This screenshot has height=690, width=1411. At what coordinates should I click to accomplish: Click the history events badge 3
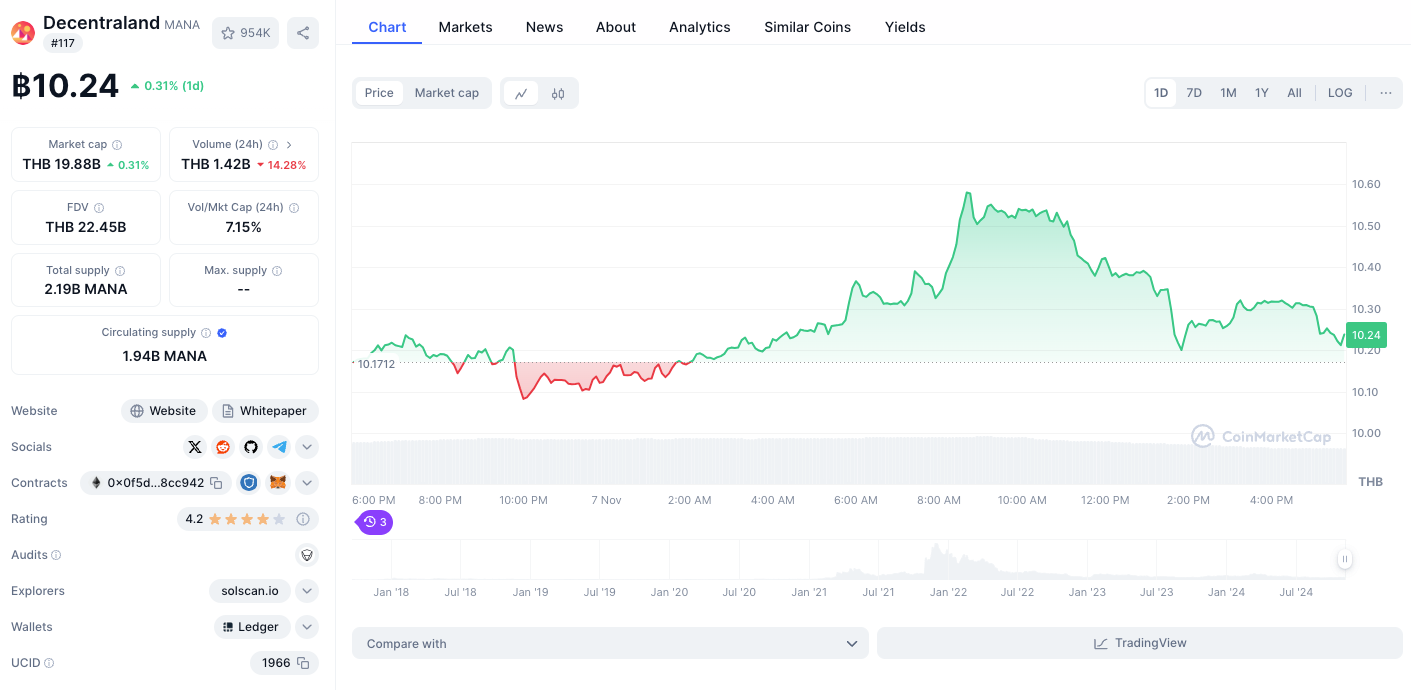coord(376,522)
